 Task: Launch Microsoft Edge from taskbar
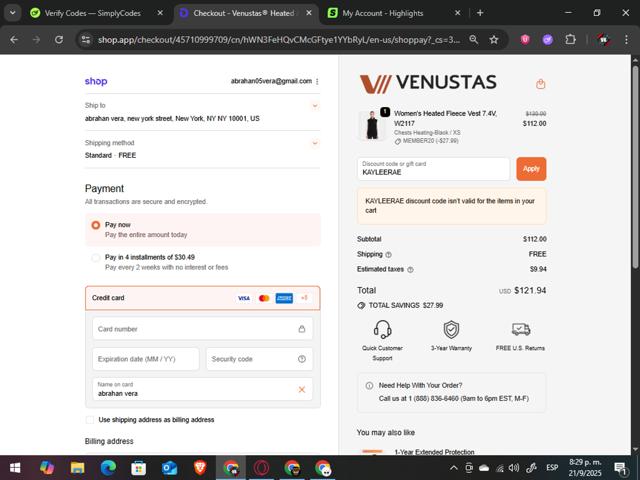(108, 468)
